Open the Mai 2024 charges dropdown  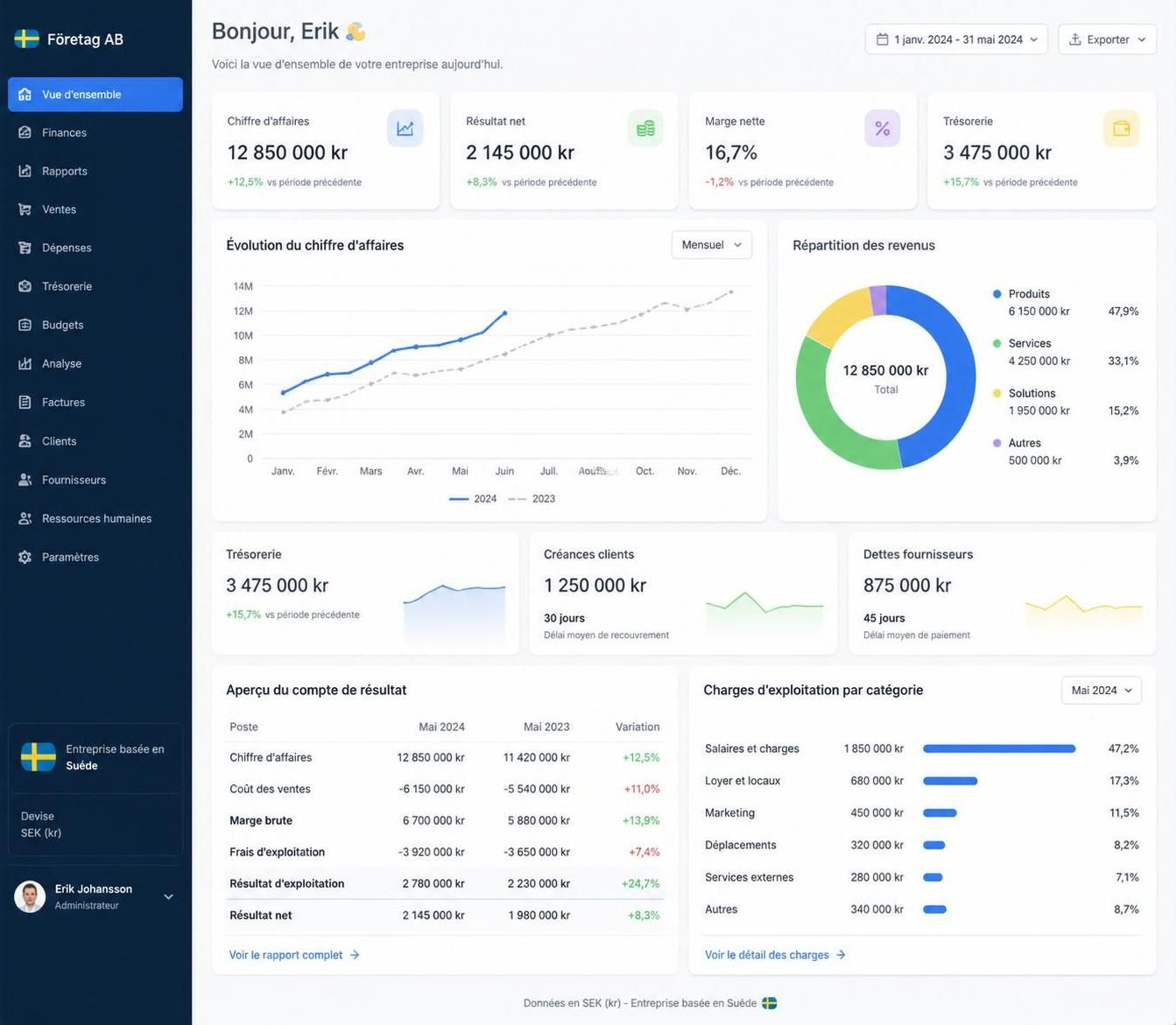pos(1101,691)
